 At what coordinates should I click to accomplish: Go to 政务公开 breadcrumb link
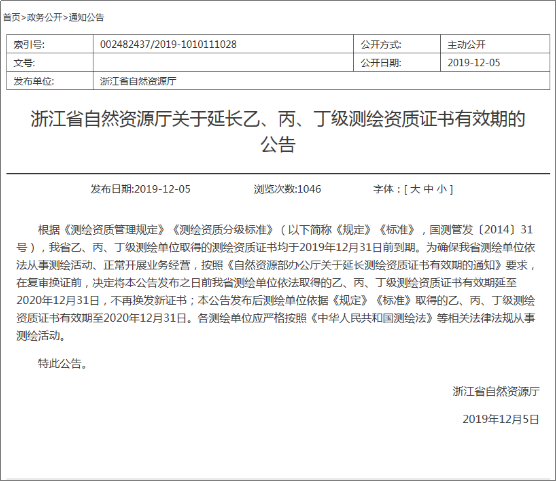44,17
